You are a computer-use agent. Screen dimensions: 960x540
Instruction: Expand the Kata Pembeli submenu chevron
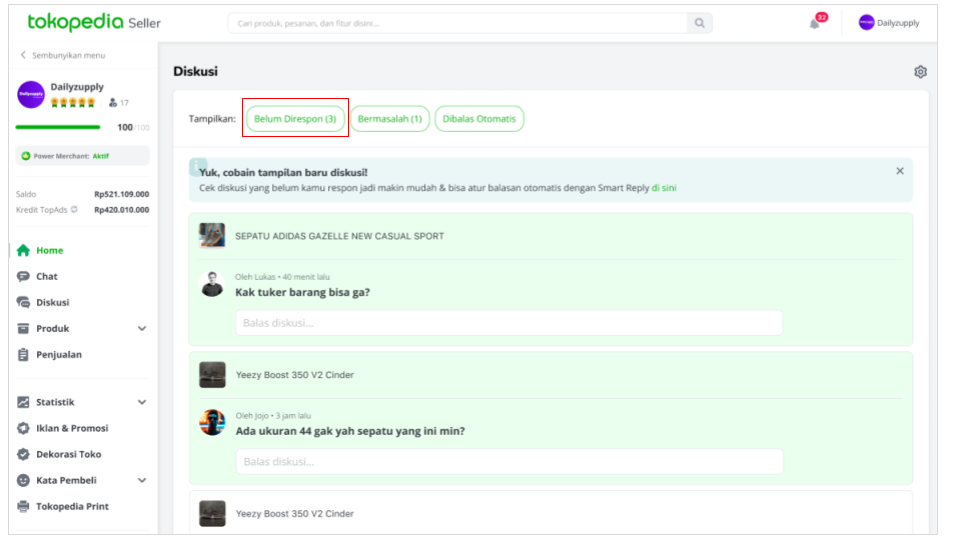[x=142, y=481]
